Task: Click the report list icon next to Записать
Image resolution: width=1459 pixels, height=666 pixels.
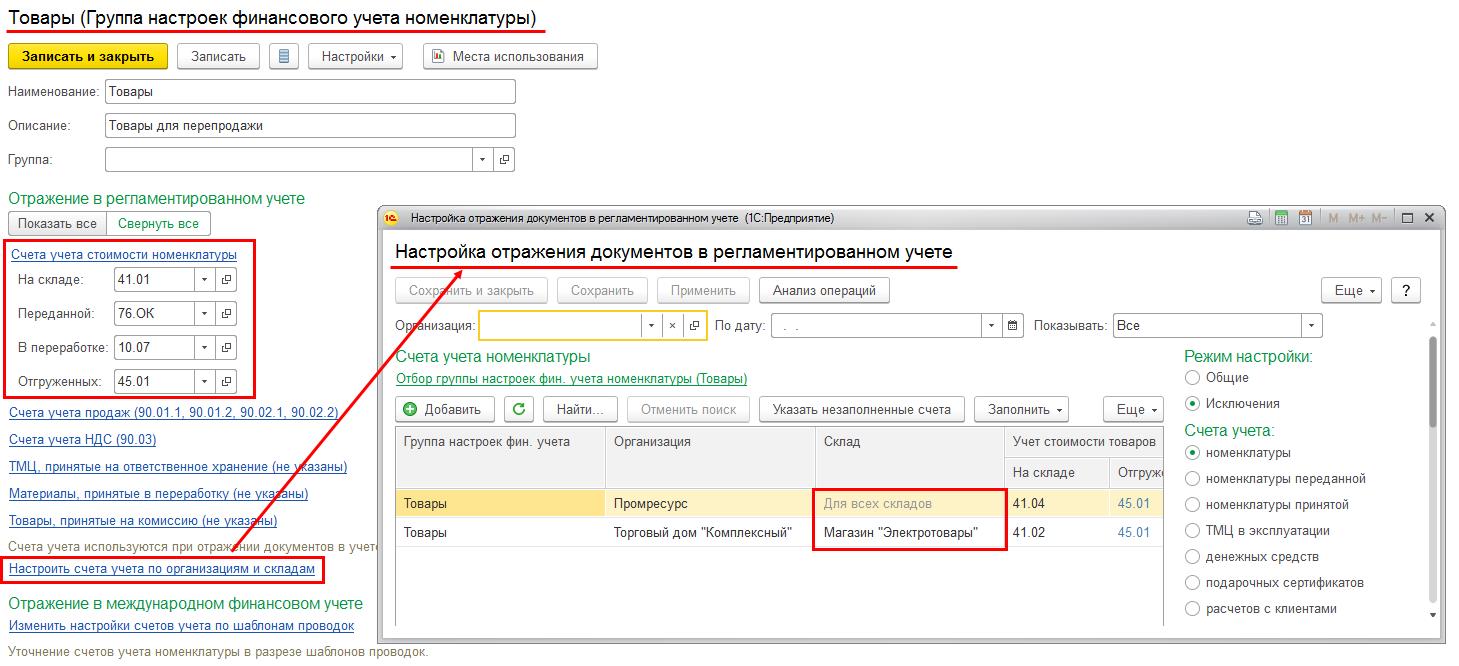Action: [x=284, y=56]
